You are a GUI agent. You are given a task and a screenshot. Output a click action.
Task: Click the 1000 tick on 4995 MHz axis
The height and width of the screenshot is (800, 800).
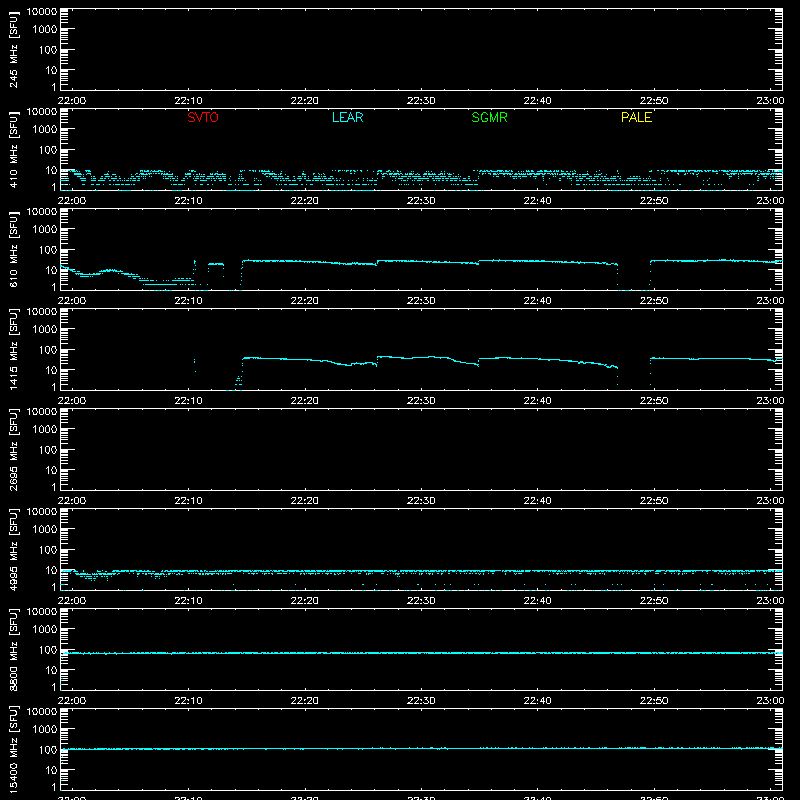(45, 530)
